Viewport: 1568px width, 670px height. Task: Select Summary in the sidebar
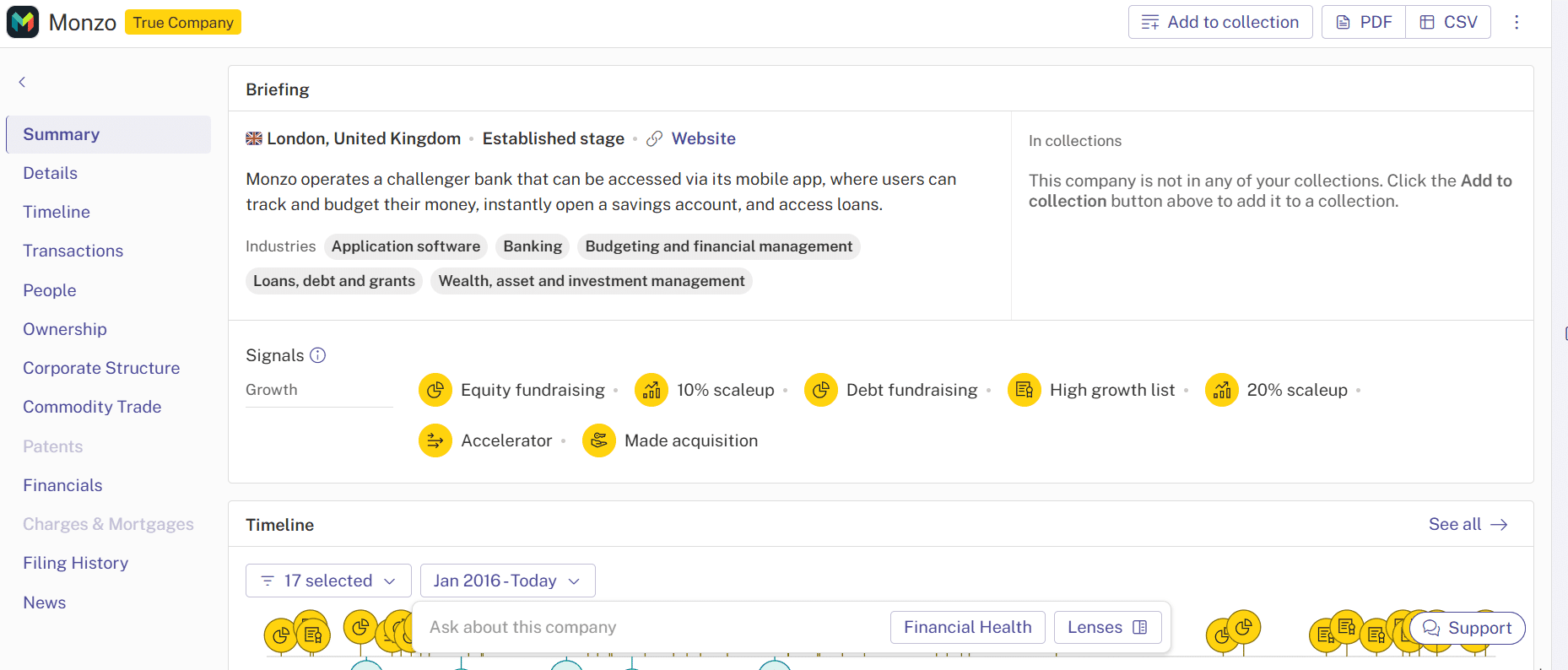109,134
